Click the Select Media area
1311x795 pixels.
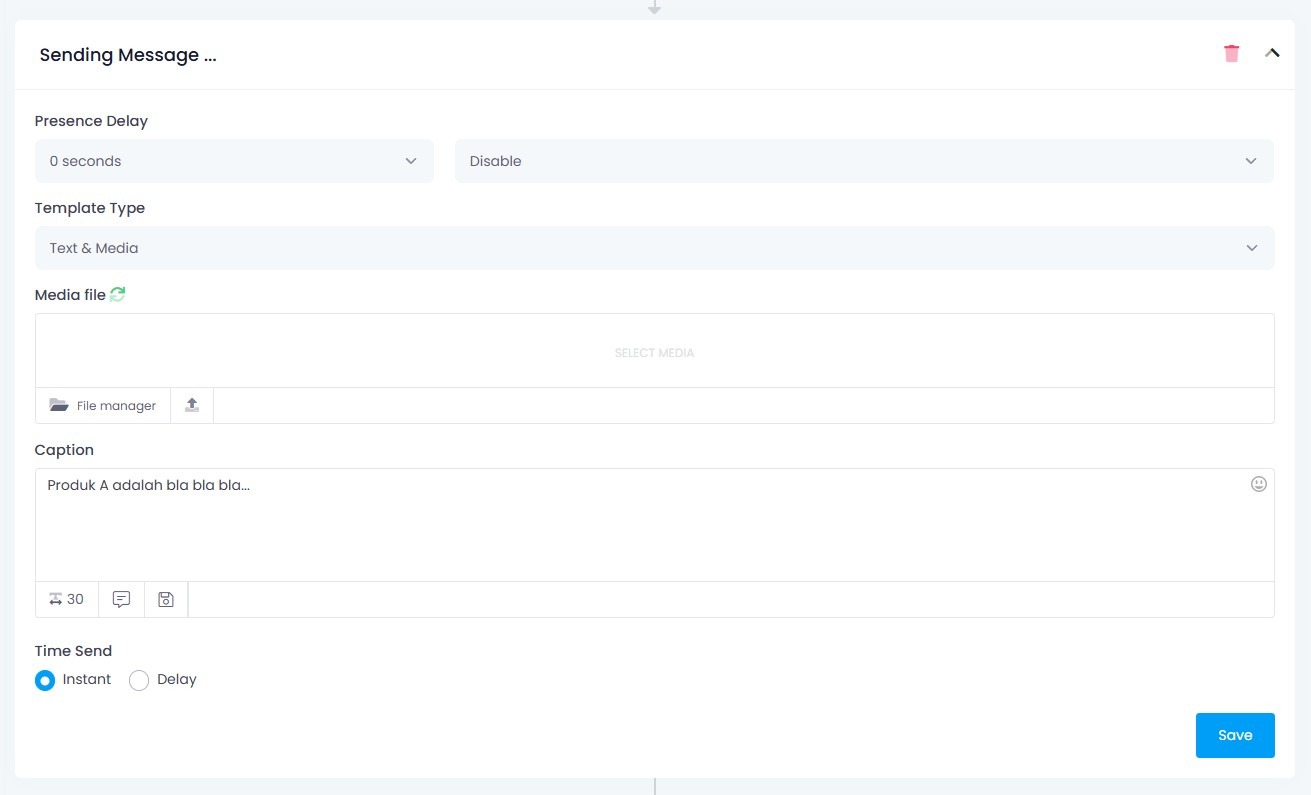click(x=655, y=352)
